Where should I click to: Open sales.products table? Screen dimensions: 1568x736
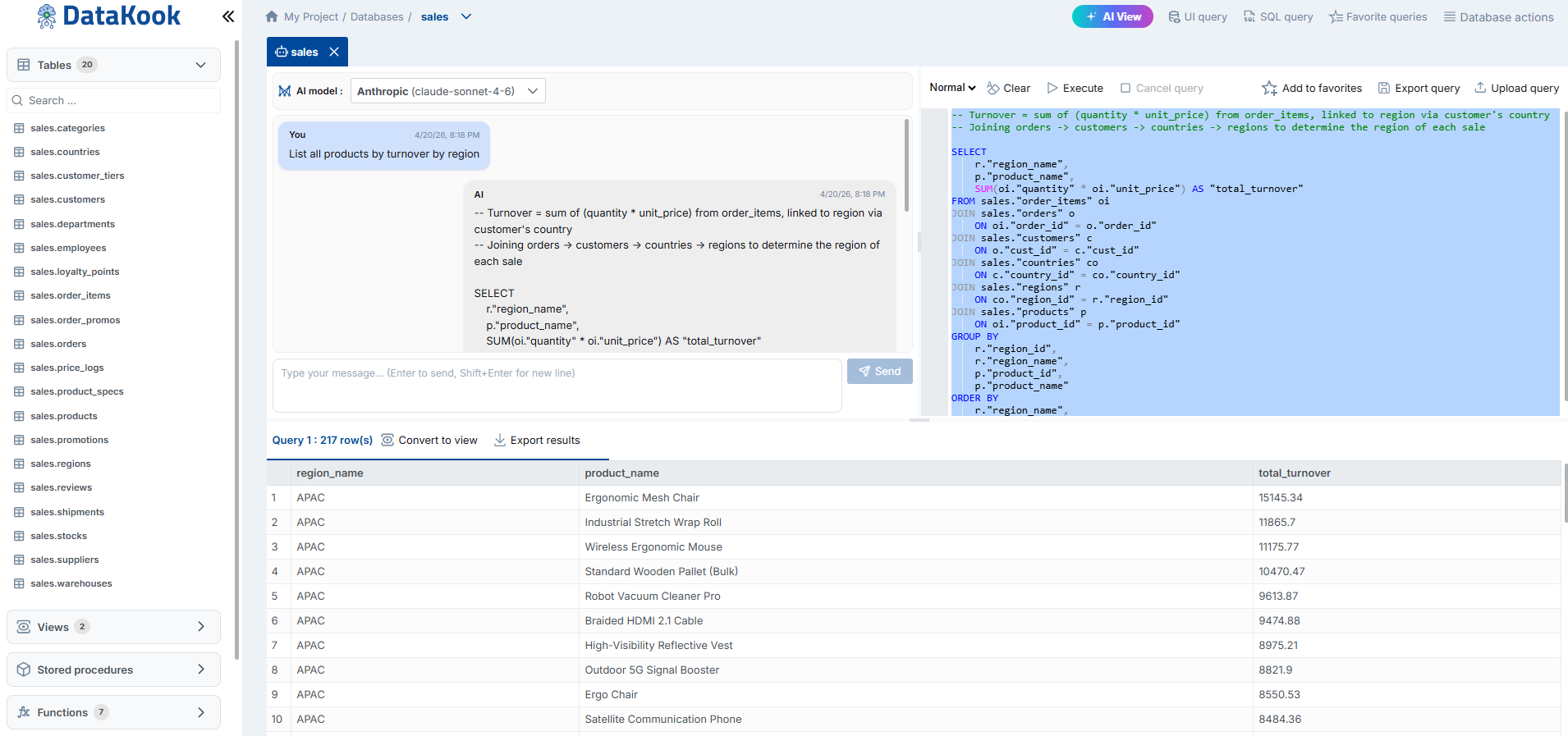64,416
